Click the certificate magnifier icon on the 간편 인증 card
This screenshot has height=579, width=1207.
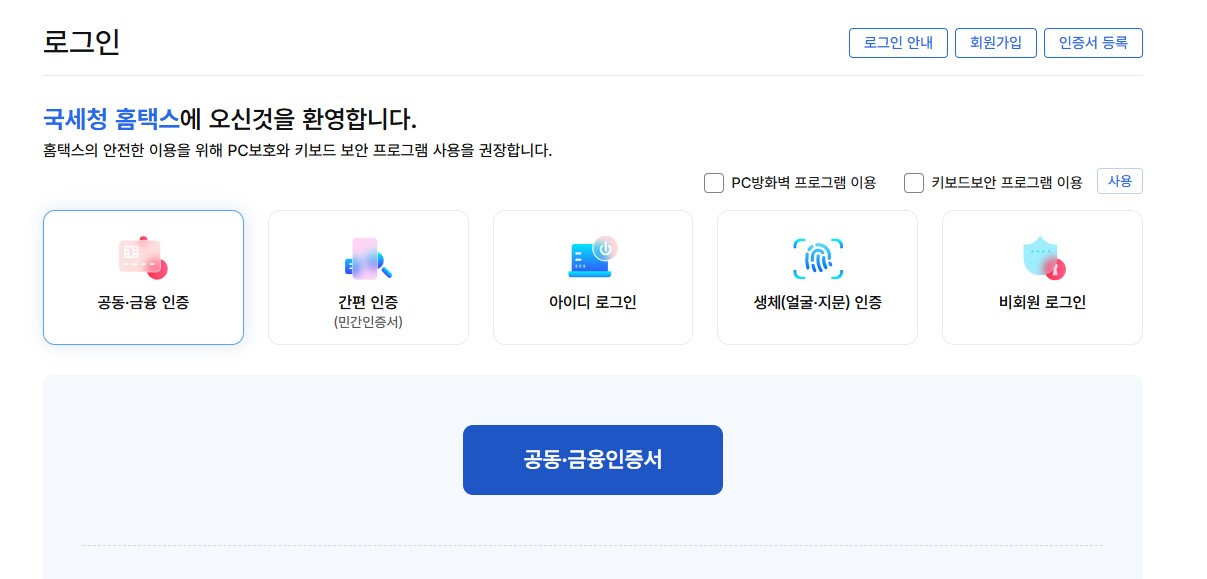(368, 257)
